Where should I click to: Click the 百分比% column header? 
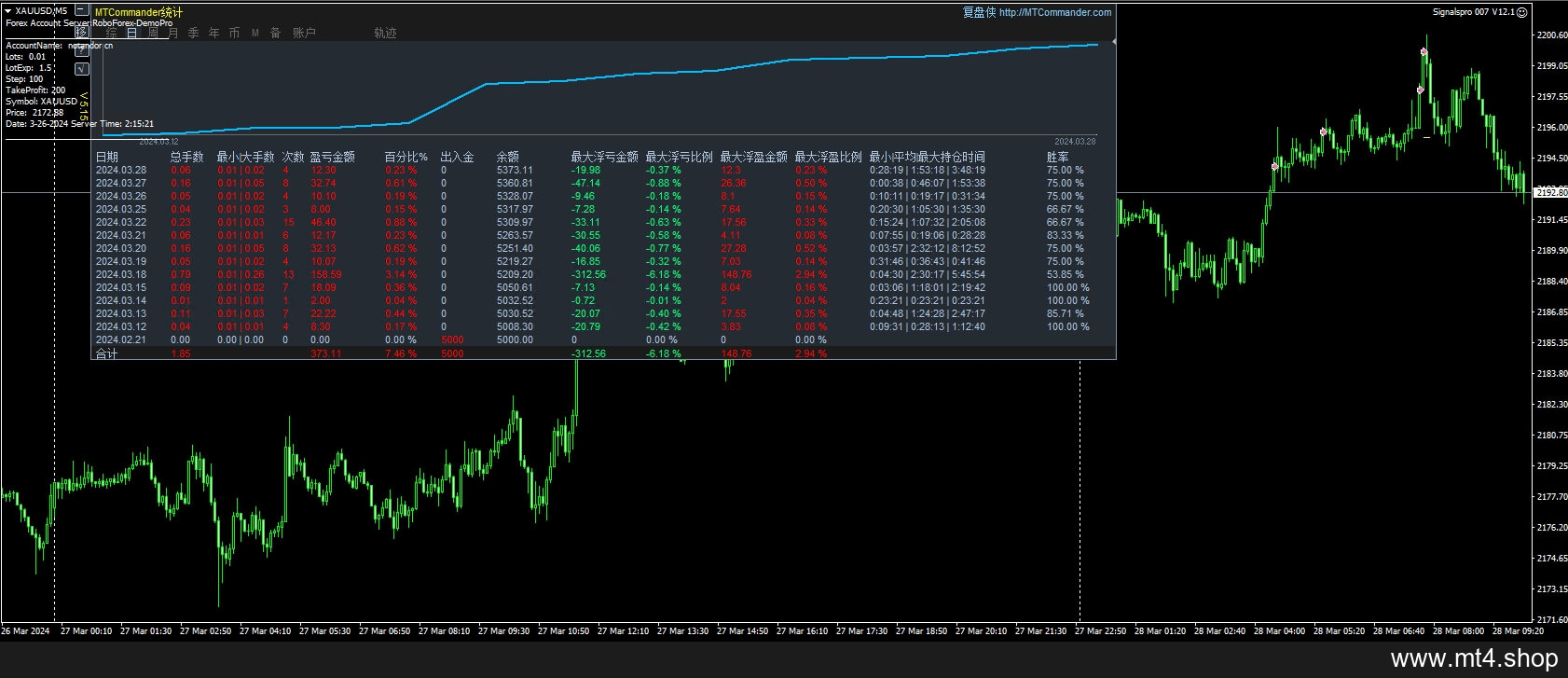coord(406,157)
